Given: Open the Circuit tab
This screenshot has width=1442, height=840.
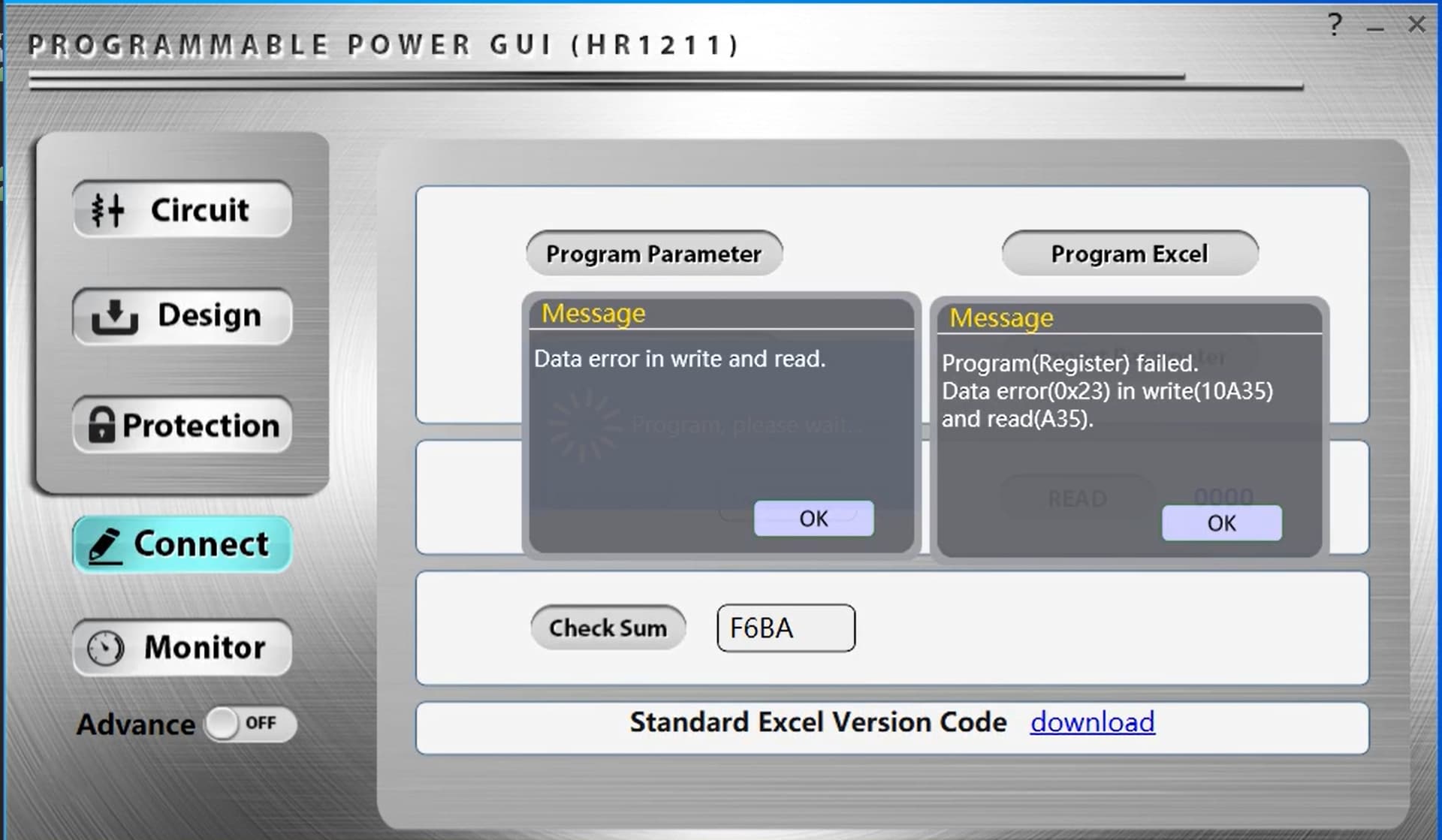Looking at the screenshot, I should coord(199,210).
